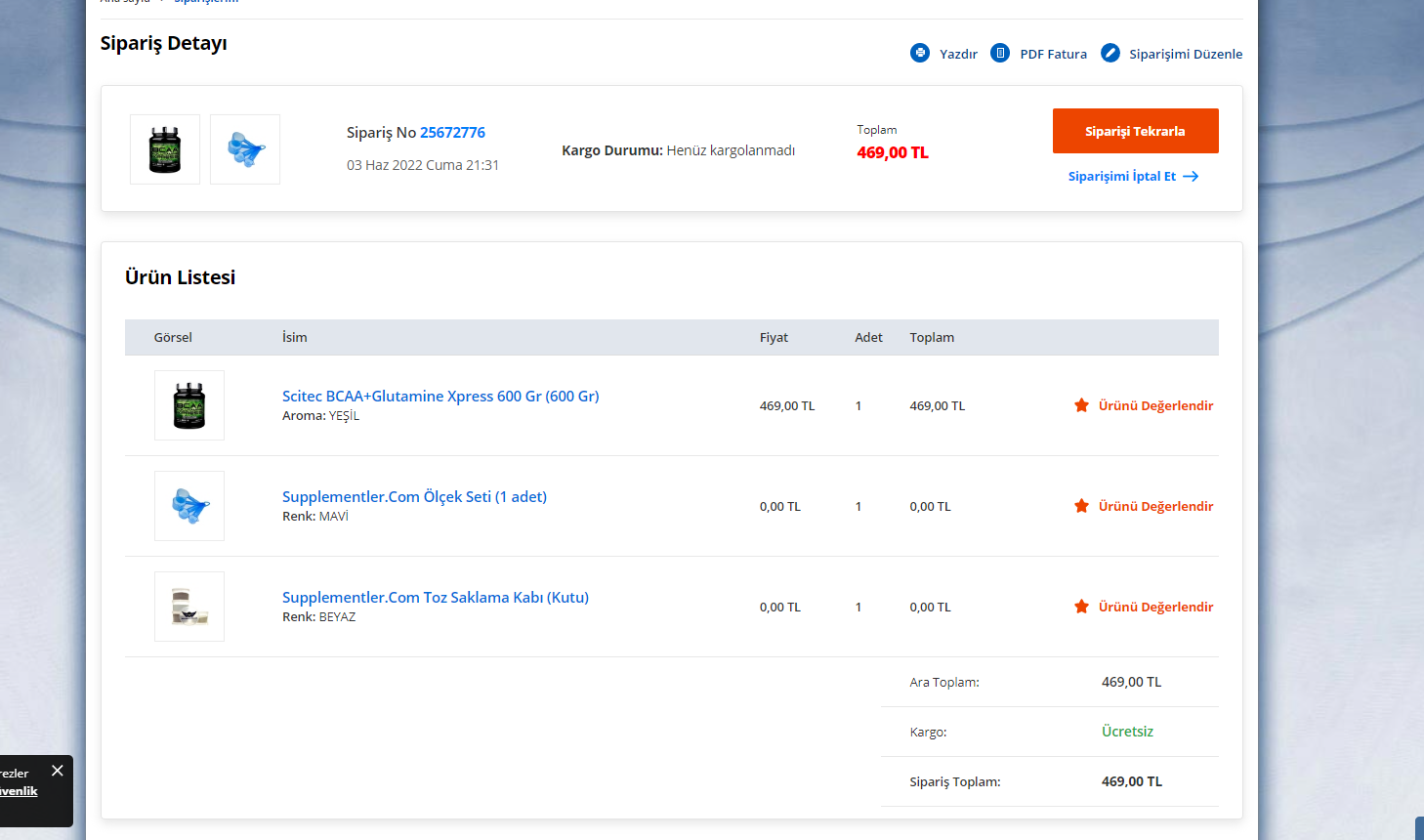This screenshot has width=1424, height=840.
Task: Download the PDF Fatura invoice
Action: [1053, 54]
